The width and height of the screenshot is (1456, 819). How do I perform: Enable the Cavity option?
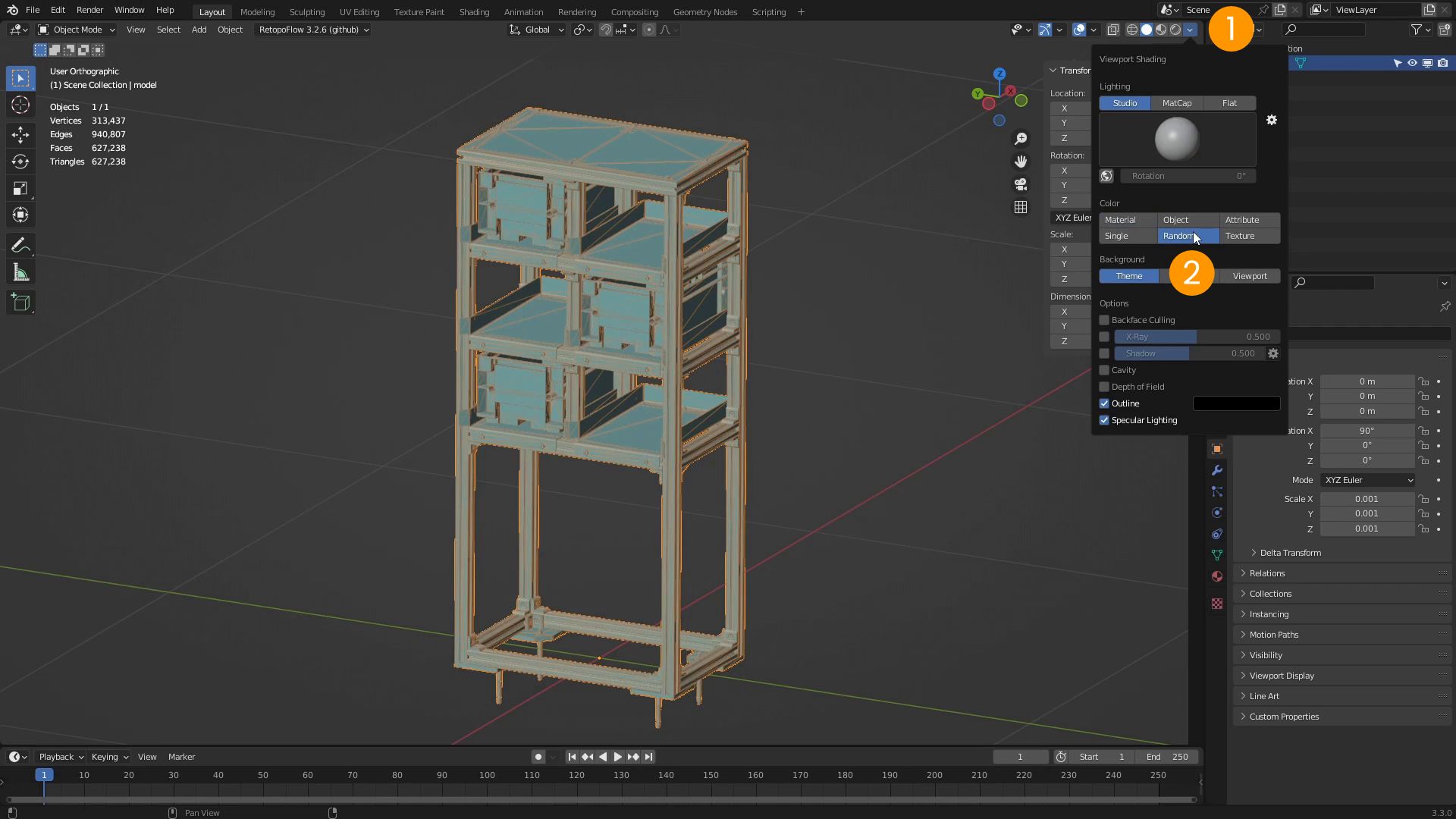coord(1104,370)
